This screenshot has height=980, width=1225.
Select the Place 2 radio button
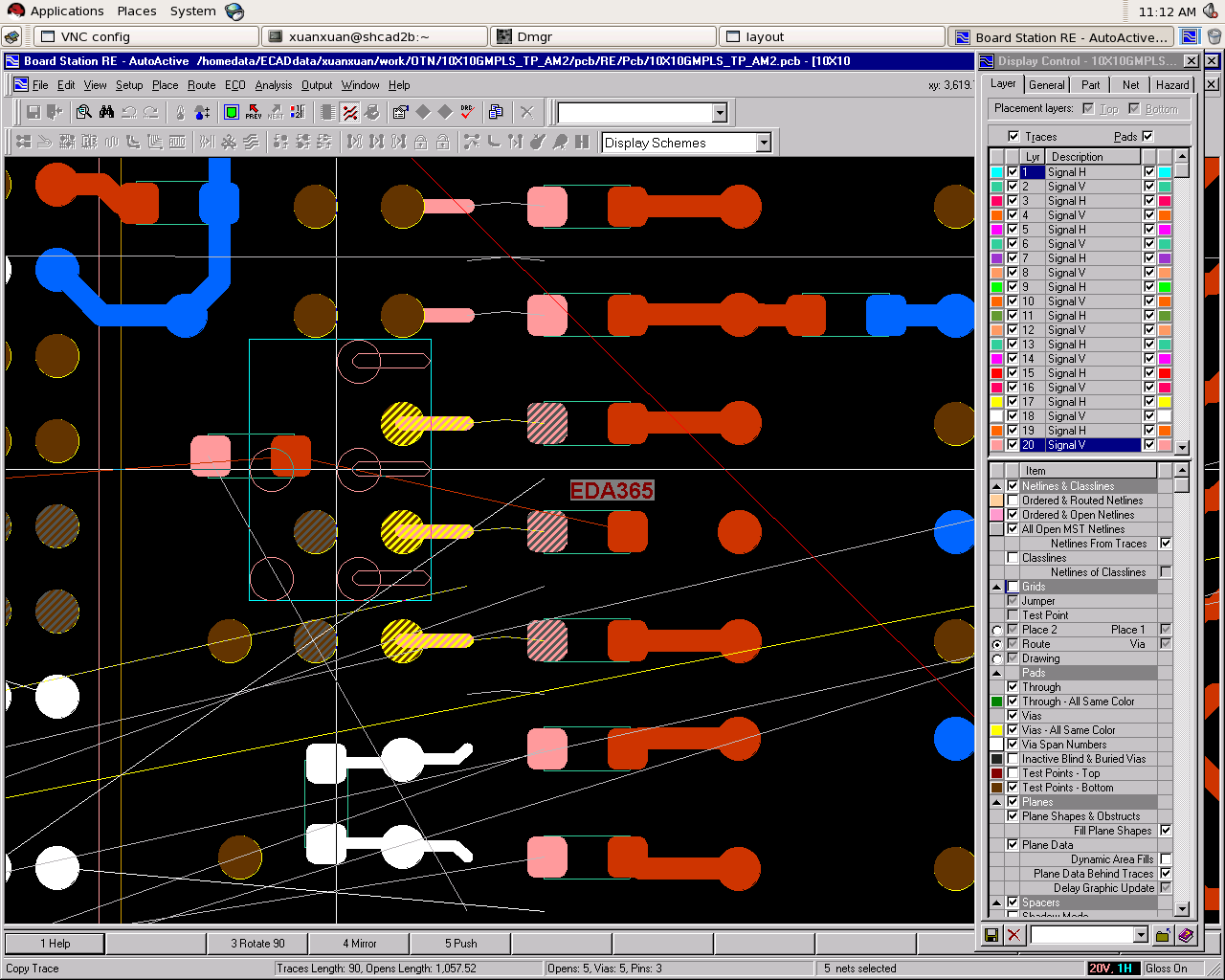[997, 630]
